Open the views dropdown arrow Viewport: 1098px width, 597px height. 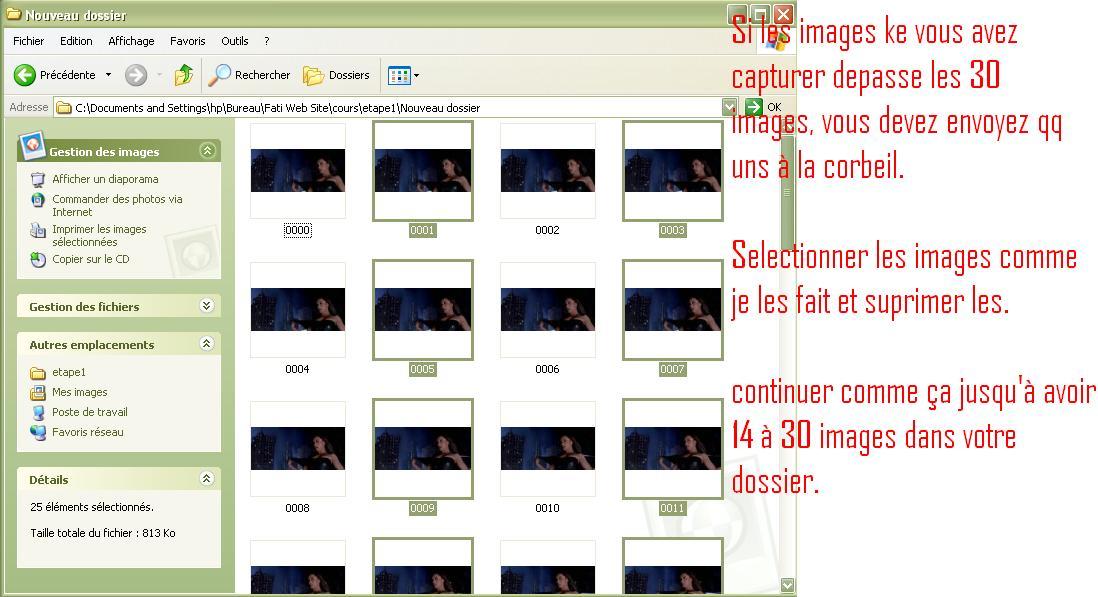[417, 75]
